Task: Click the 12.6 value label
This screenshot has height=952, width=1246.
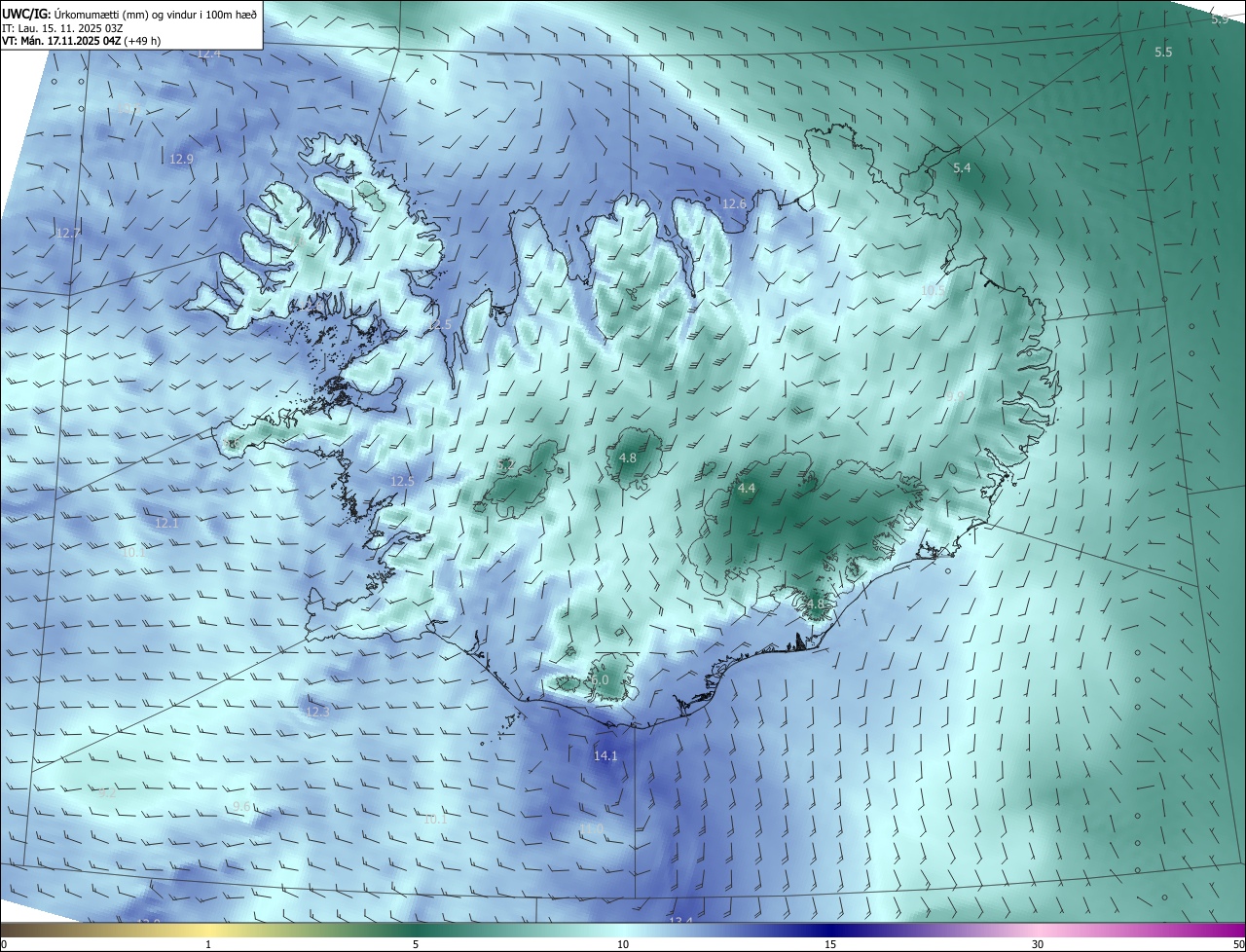Action: (x=734, y=203)
